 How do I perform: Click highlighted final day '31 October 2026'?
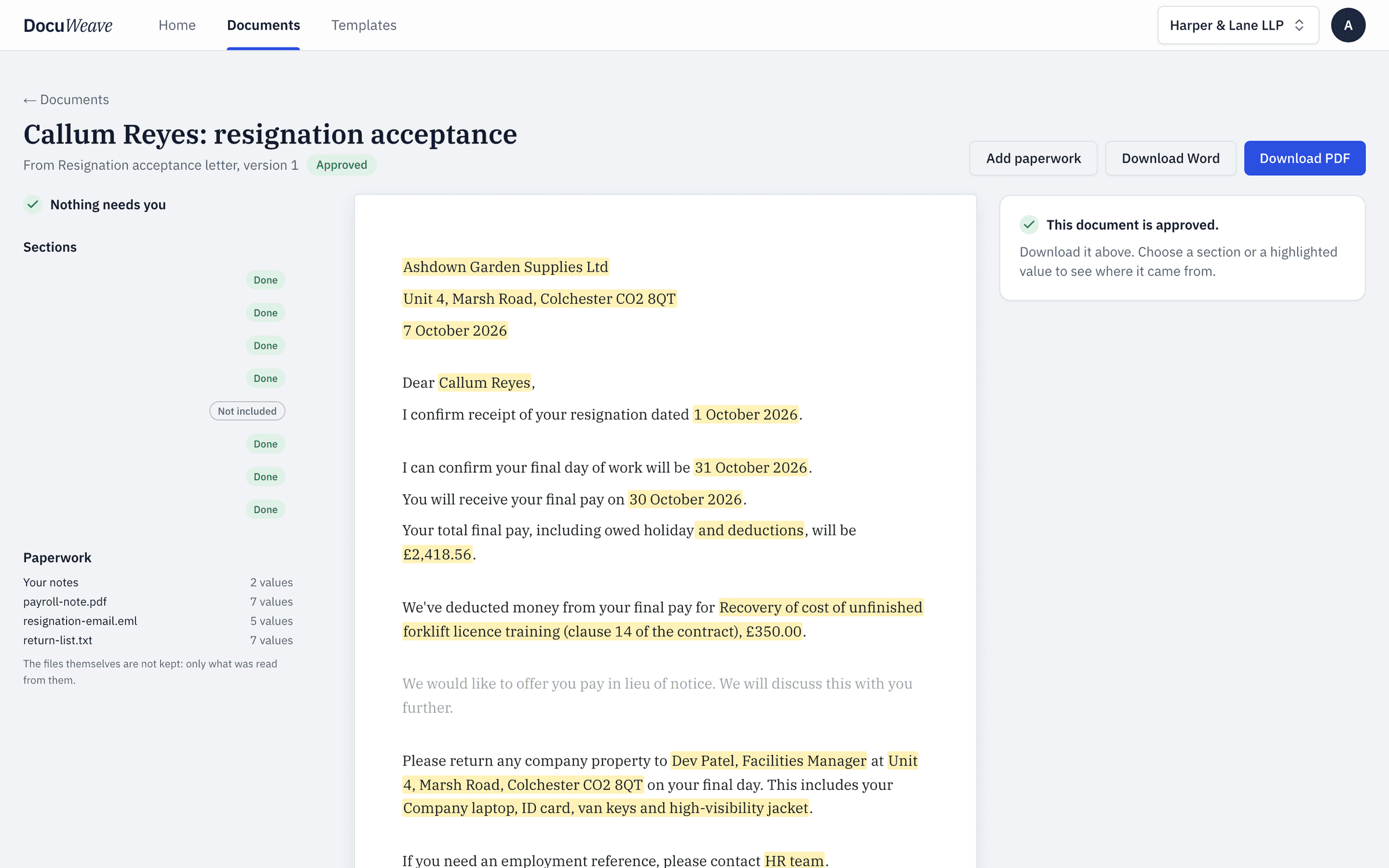coord(751,468)
